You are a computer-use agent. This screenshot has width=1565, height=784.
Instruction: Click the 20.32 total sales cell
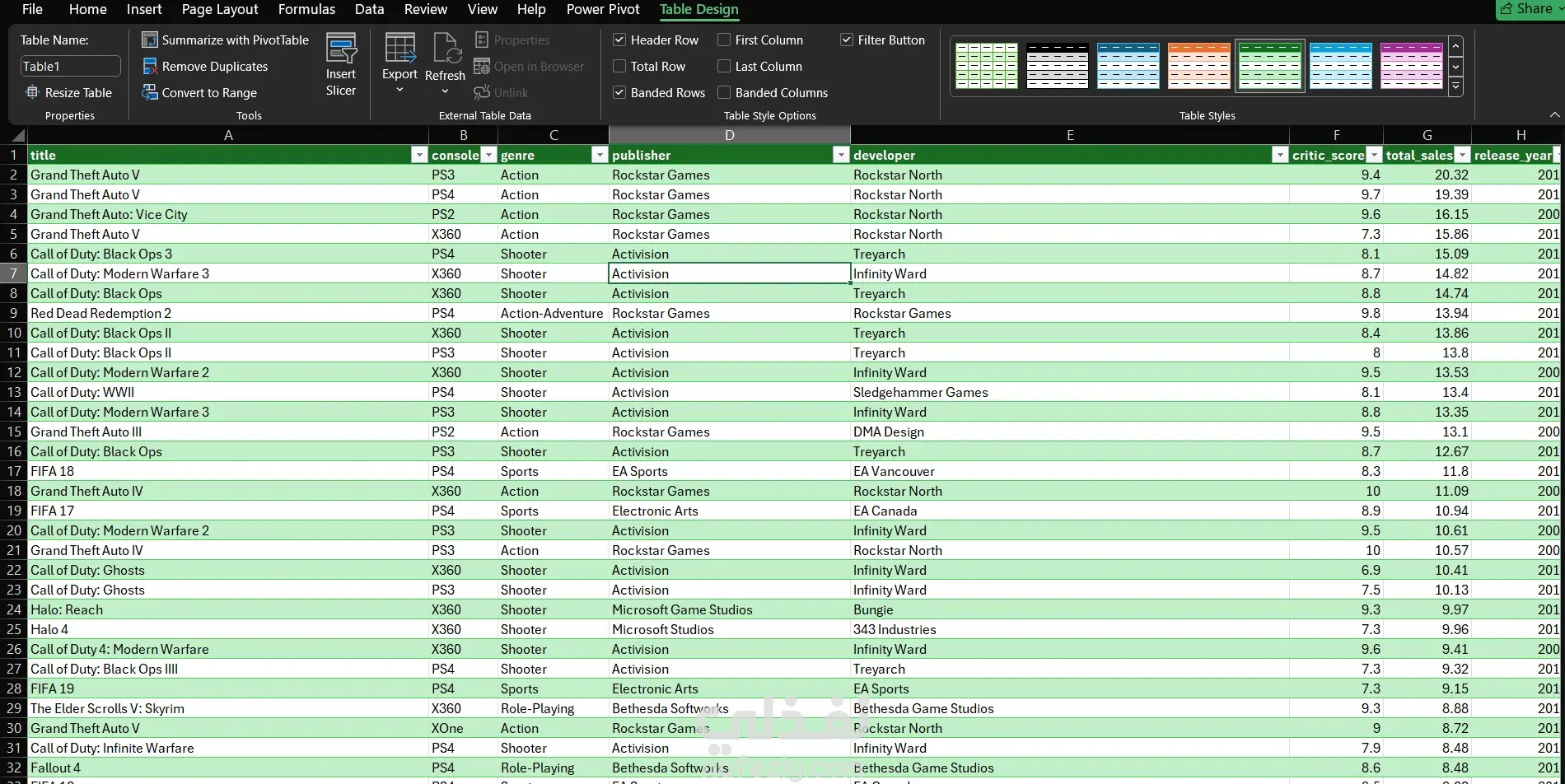pyautogui.click(x=1427, y=175)
